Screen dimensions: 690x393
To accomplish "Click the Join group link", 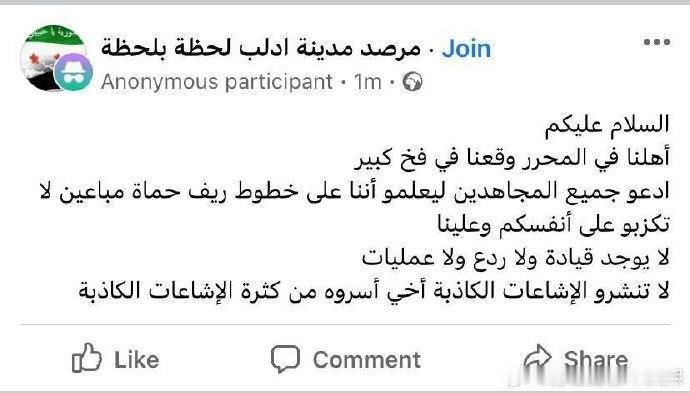I will (466, 48).
